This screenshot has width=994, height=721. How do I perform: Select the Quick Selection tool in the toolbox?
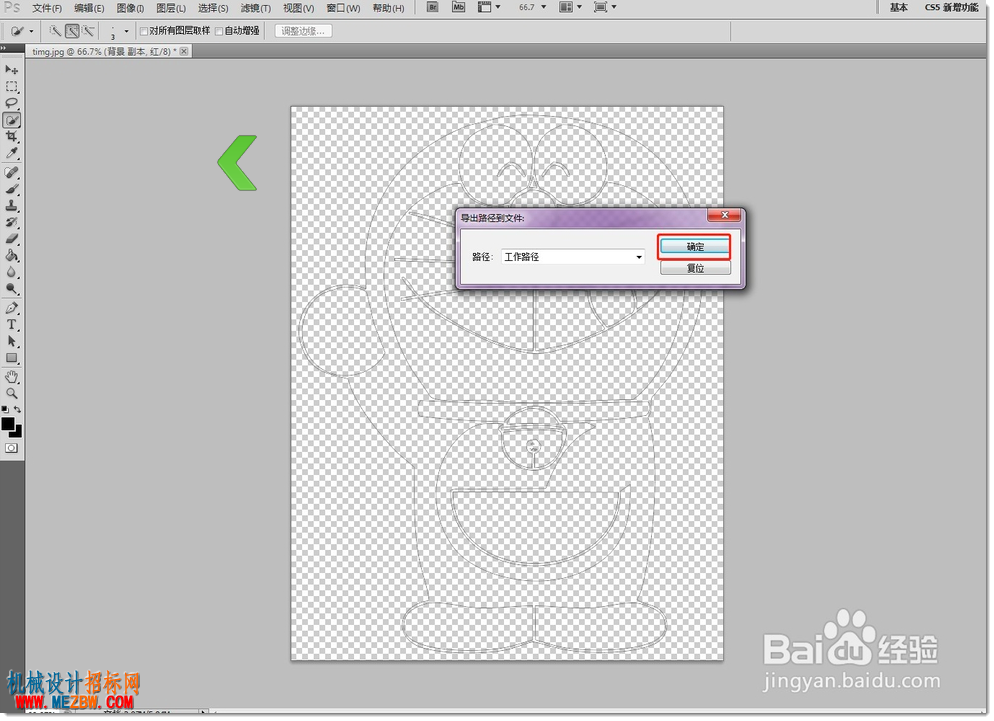[x=11, y=120]
